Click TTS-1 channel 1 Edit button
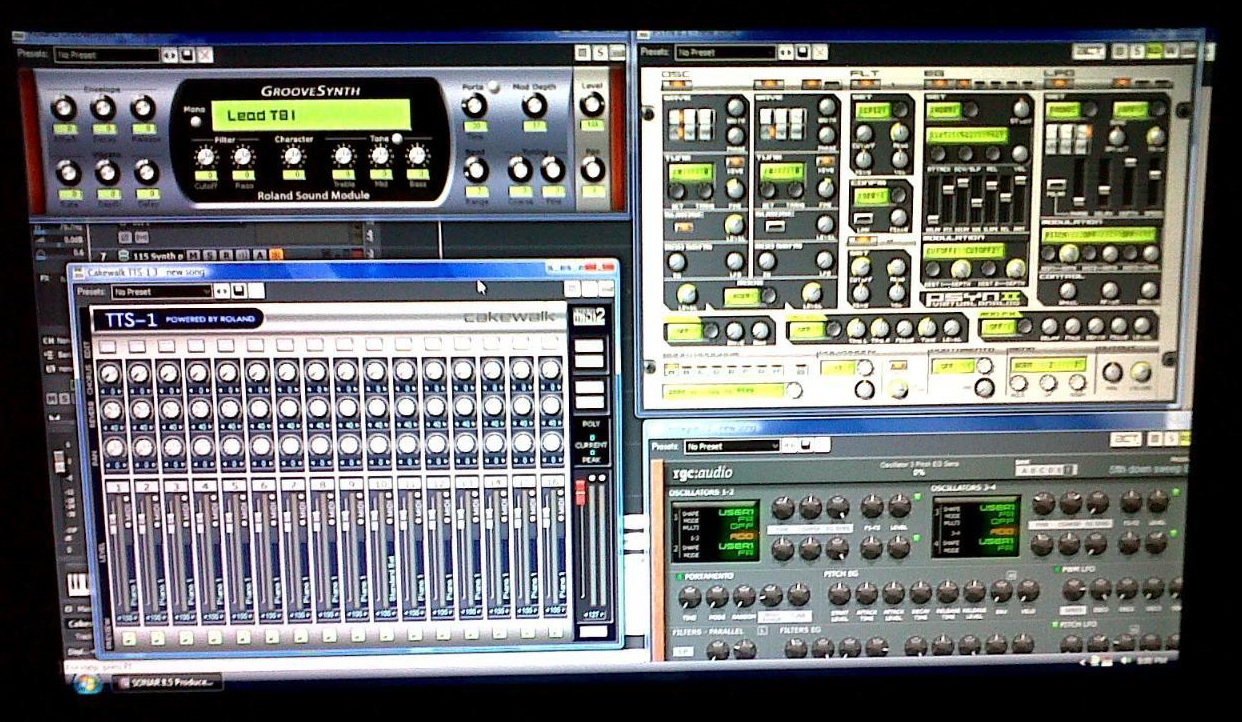 click(x=109, y=346)
